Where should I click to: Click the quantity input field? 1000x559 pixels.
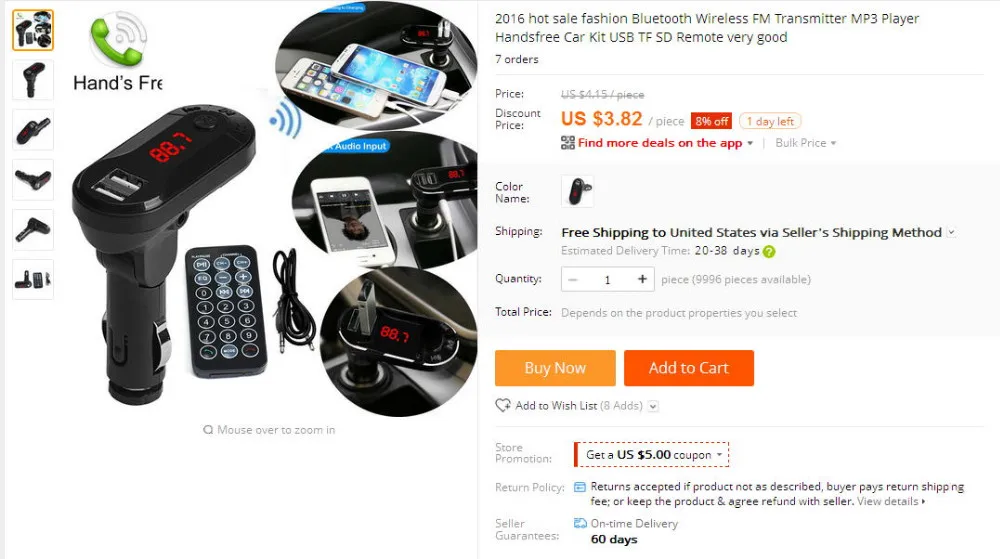pyautogui.click(x=607, y=279)
